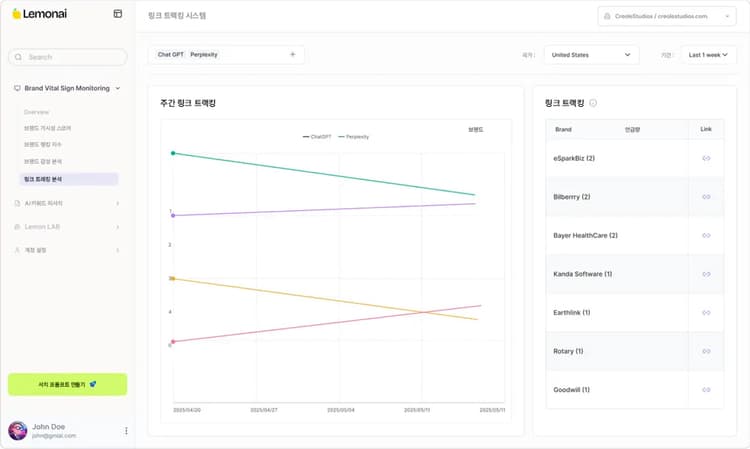Open the link icon for Kanda Software
Viewport: 750px width, 449px height.
point(706,274)
